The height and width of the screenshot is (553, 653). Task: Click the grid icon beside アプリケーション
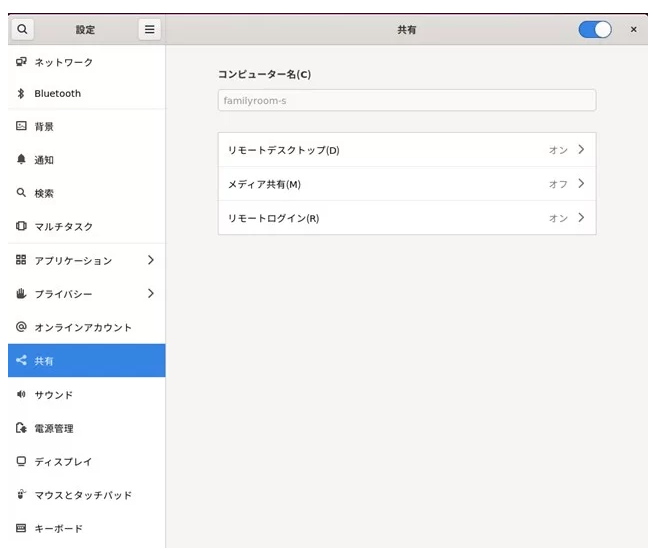[21, 260]
